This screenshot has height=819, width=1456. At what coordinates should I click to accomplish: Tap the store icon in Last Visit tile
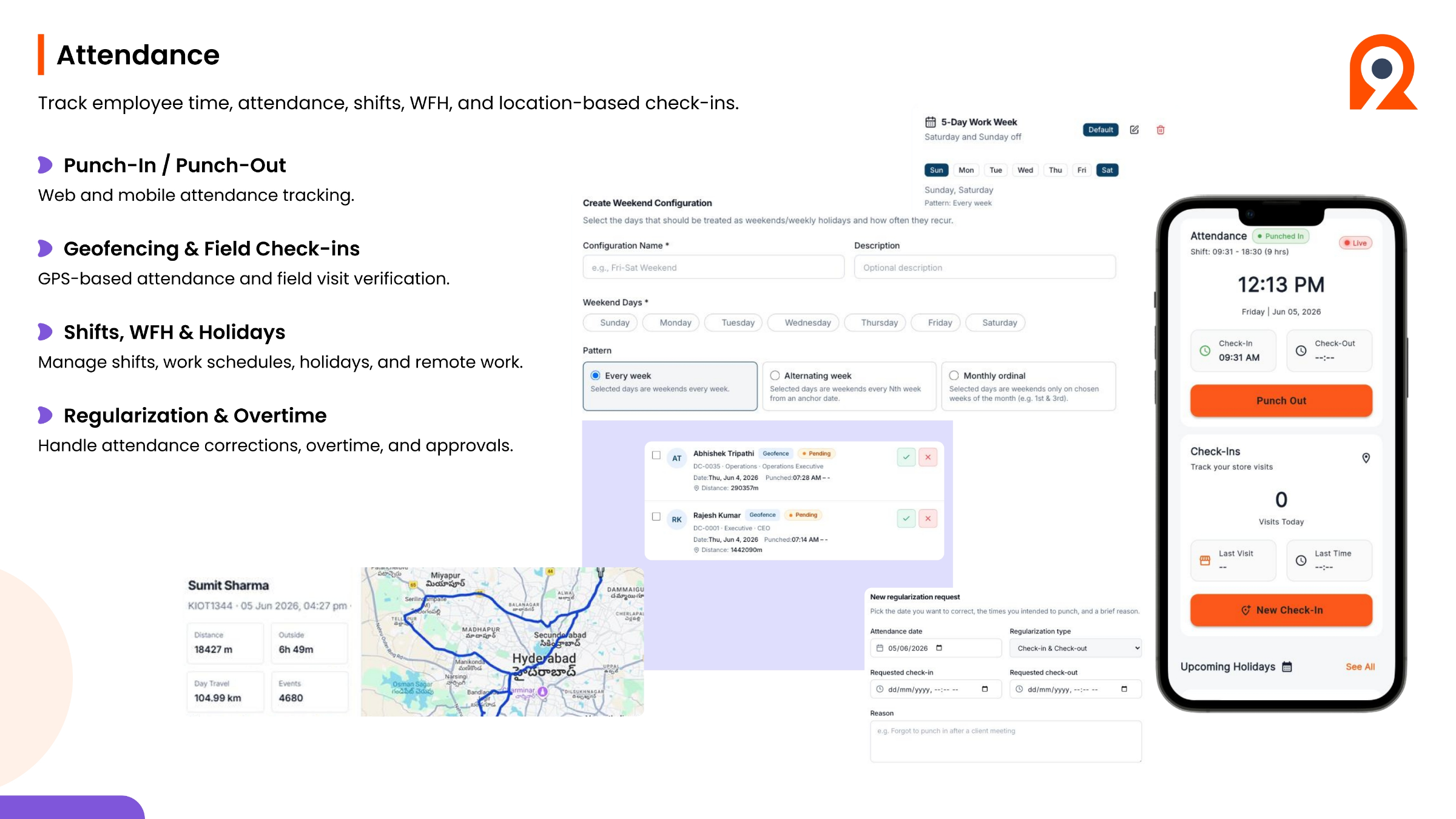(1205, 561)
